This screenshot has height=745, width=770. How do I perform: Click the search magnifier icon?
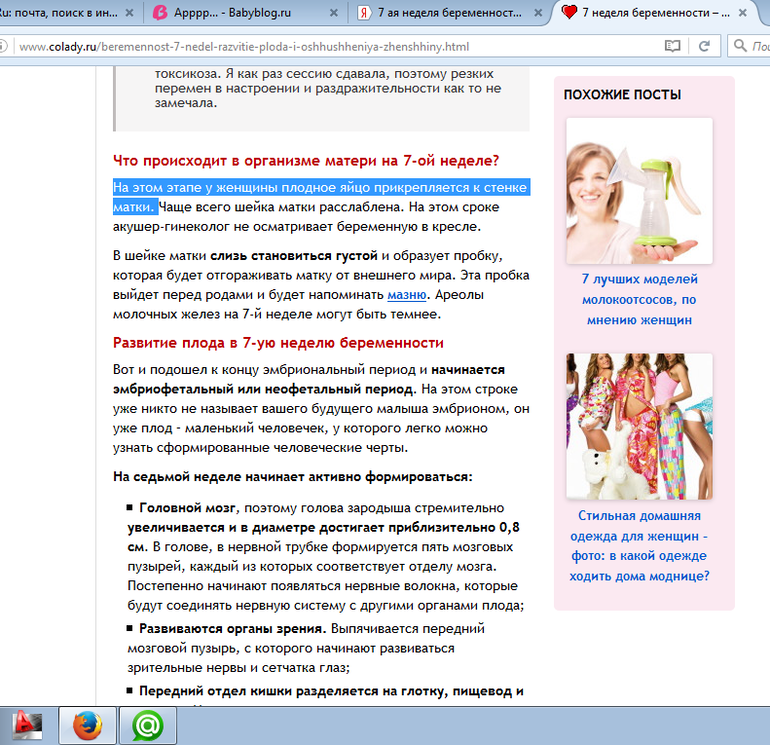(740, 47)
